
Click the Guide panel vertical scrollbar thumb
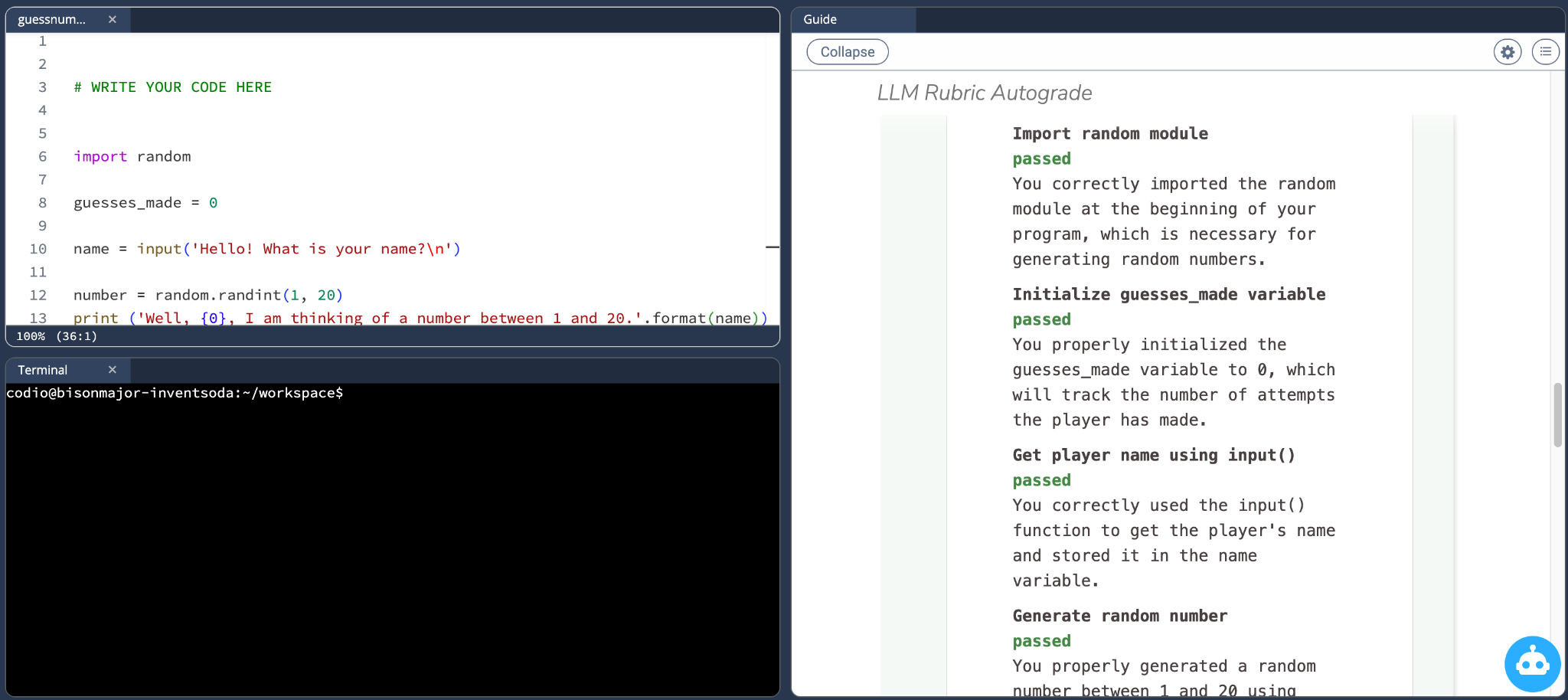coord(1557,414)
